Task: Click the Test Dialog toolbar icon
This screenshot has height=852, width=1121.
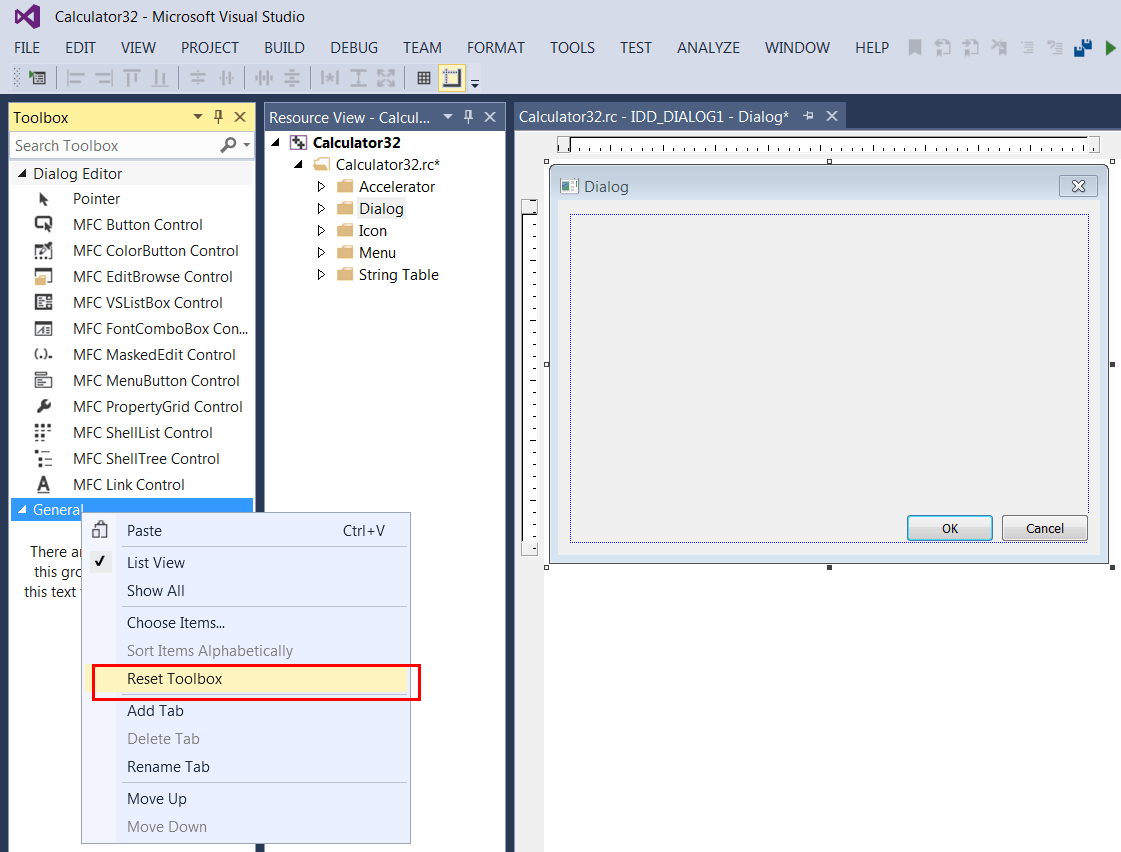Action: pos(37,78)
